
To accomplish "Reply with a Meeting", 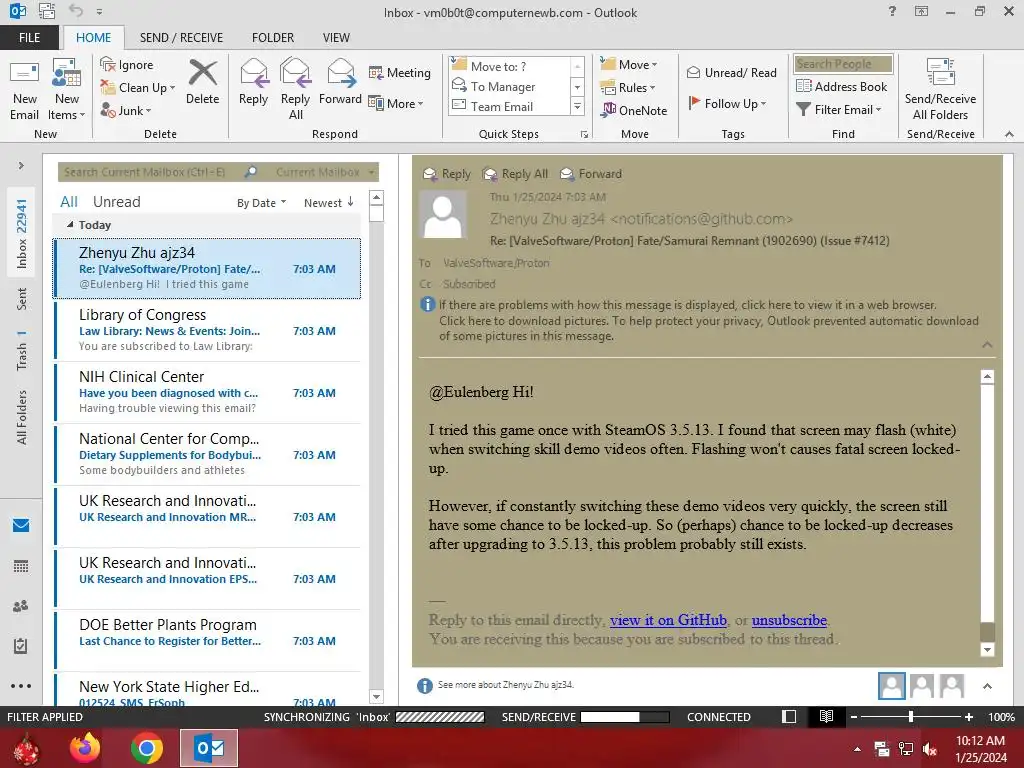I will (x=400, y=72).
